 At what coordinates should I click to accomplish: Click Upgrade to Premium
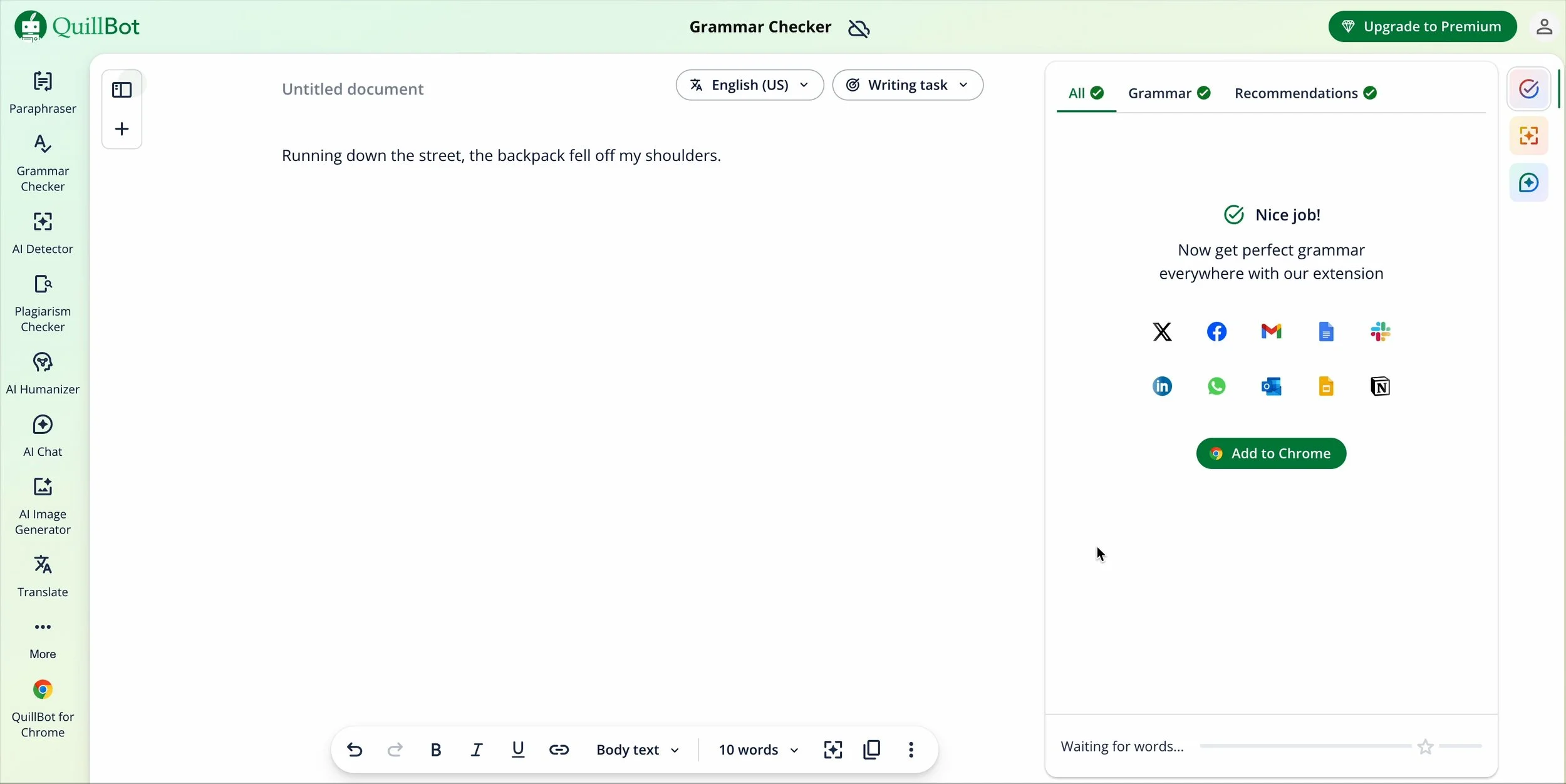click(x=1423, y=27)
